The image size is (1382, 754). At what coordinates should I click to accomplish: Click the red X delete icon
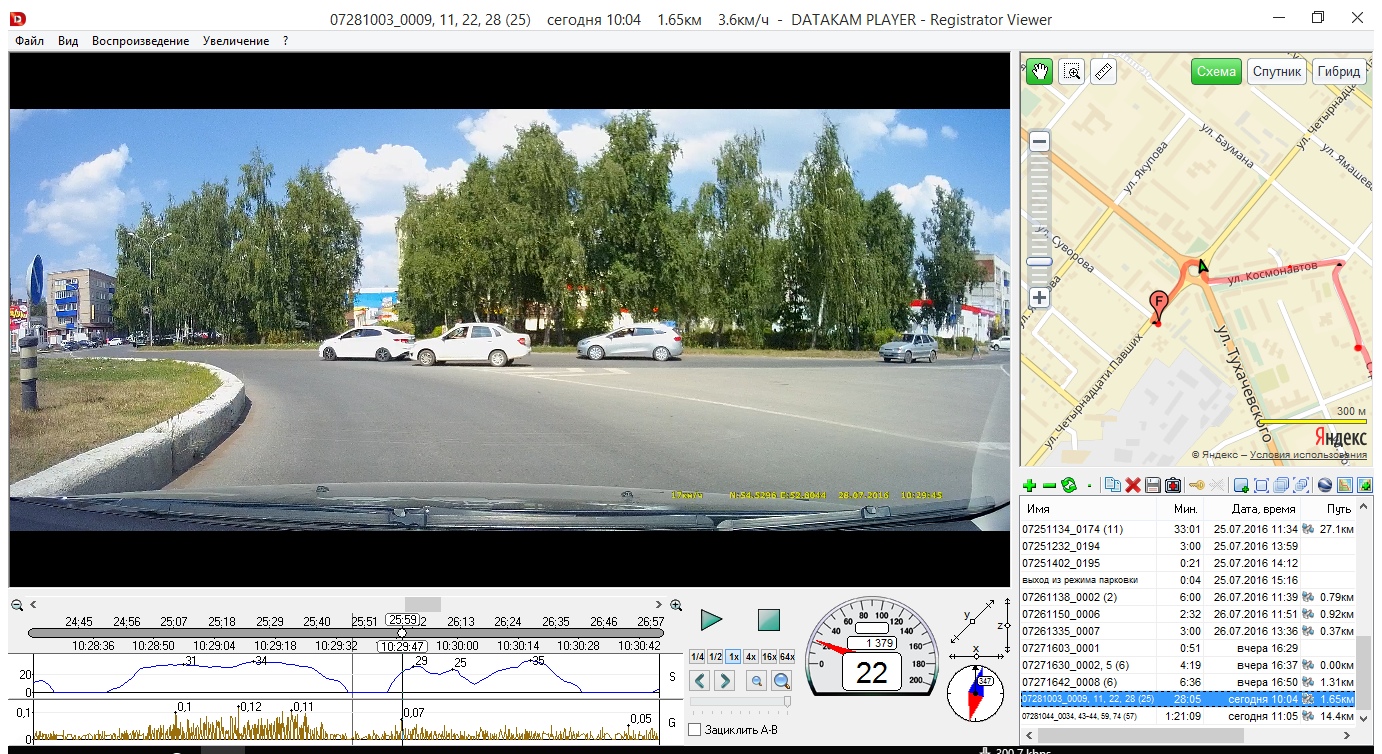(1133, 486)
